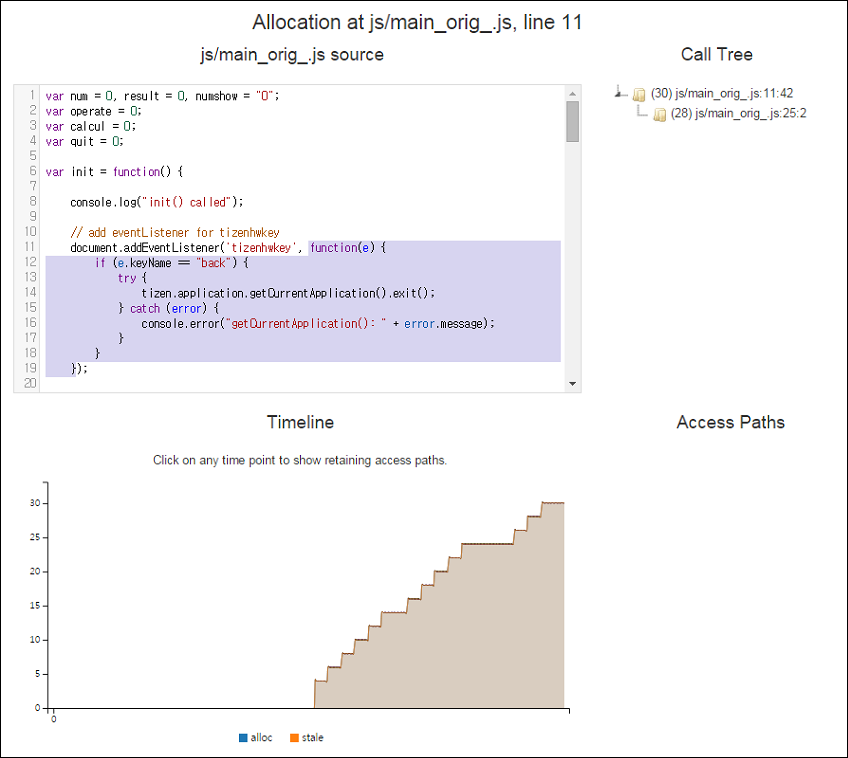Select the (28) js/main_orig_.js:25:2 tree entry
Viewport: 848px width, 758px height.
[x=738, y=113]
